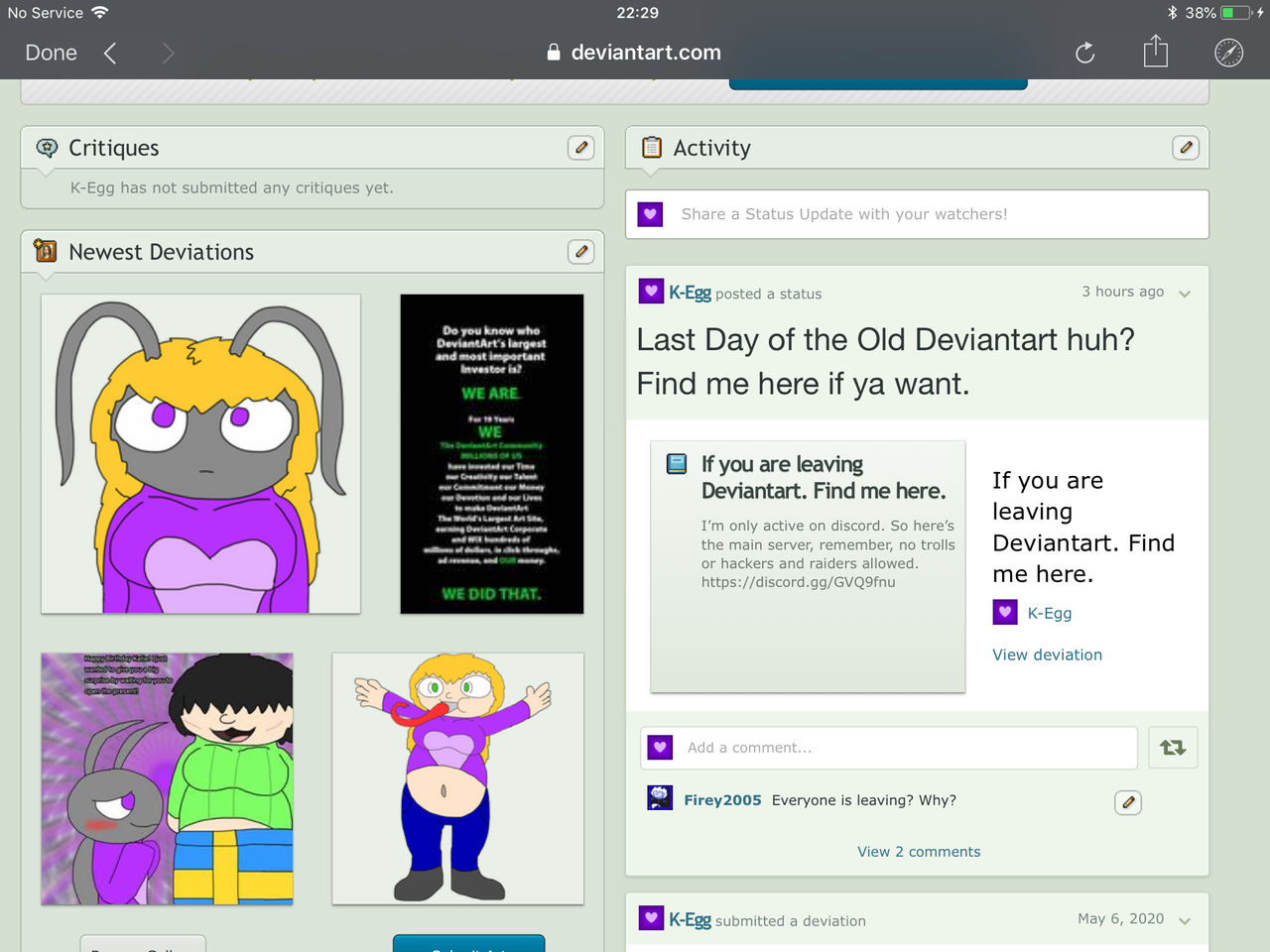Click the purple avatar beside K-Egg author link
The width and height of the screenshot is (1270, 952).
[1005, 612]
